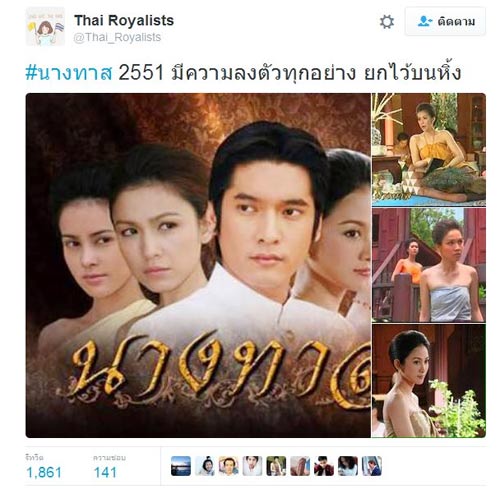Image resolution: width=500 pixels, height=489 pixels.
Task: Open the bottom right photo, woman with updo
Action: [429, 381]
